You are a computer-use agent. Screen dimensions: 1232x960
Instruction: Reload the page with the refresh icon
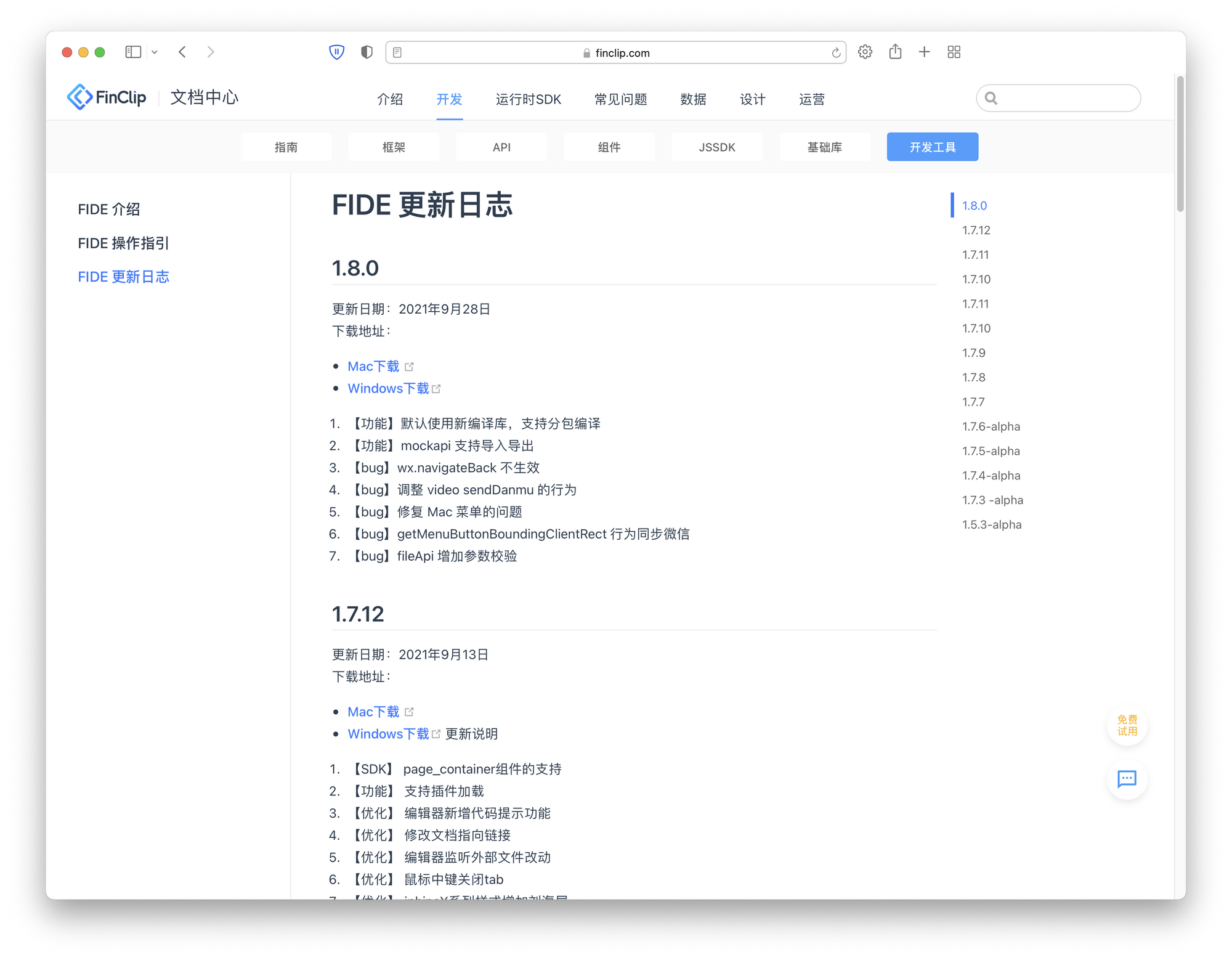[x=836, y=53]
